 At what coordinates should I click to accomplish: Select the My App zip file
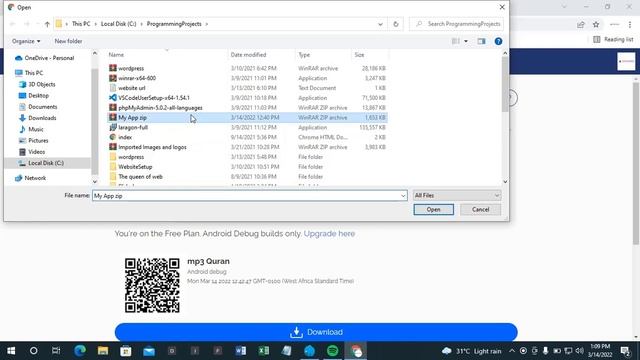coord(247,118)
